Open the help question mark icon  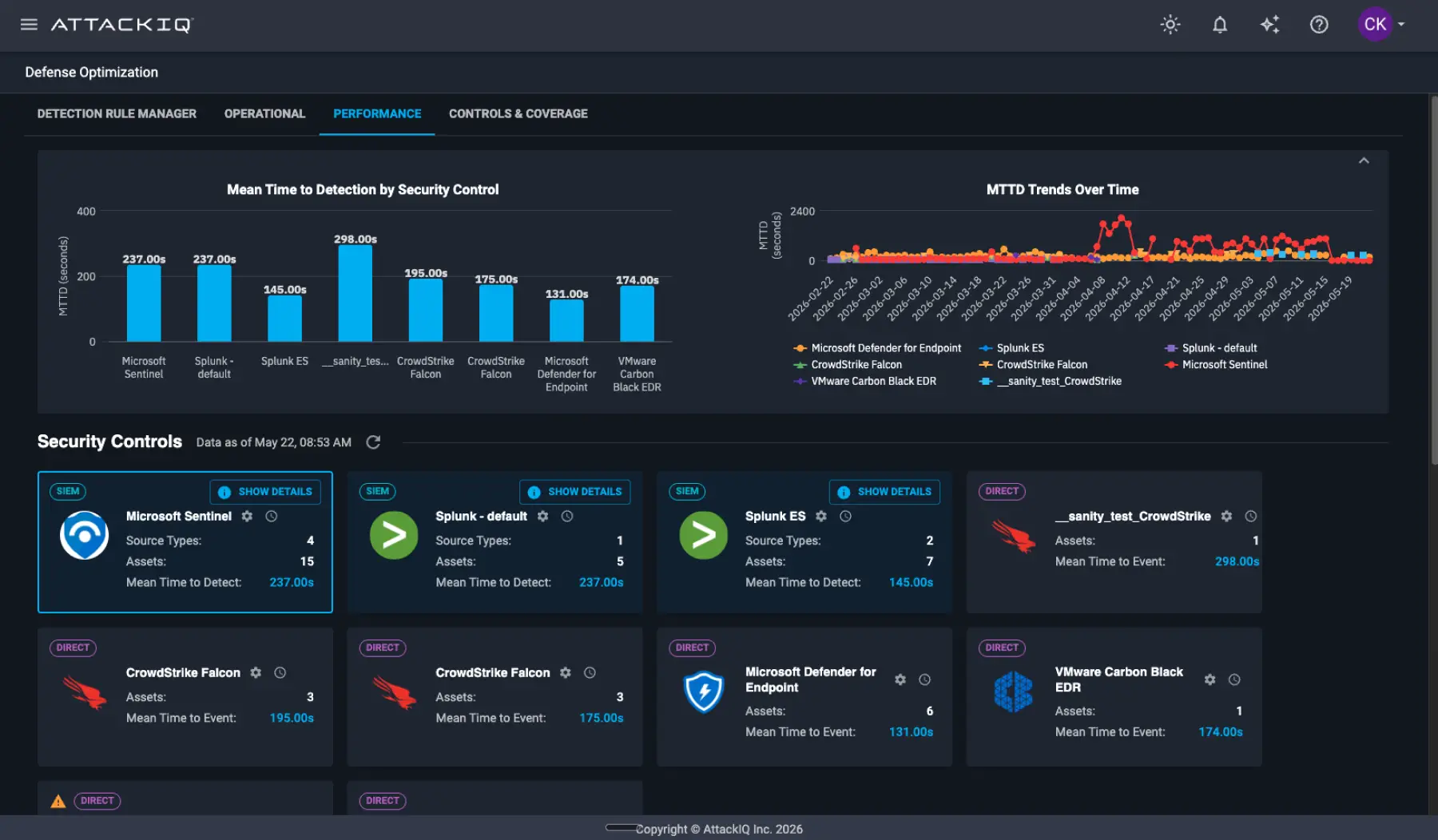click(x=1319, y=24)
